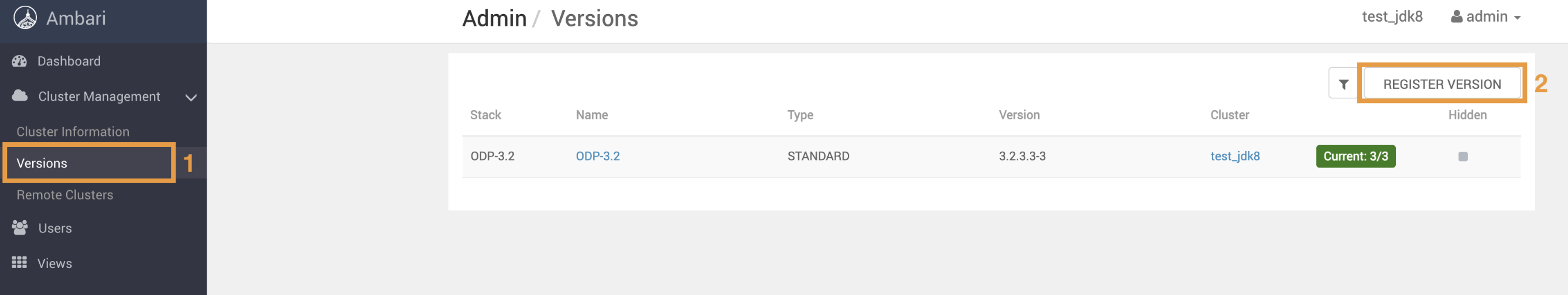Click the Cluster Management cloud icon
This screenshot has width=1568, height=295.
tap(20, 95)
